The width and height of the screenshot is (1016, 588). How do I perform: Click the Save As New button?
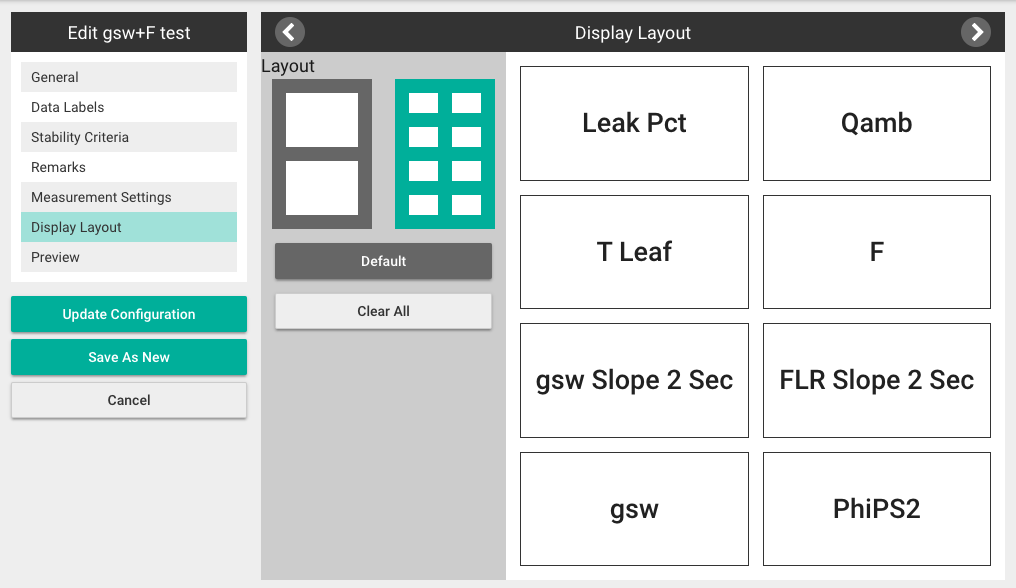tap(129, 357)
